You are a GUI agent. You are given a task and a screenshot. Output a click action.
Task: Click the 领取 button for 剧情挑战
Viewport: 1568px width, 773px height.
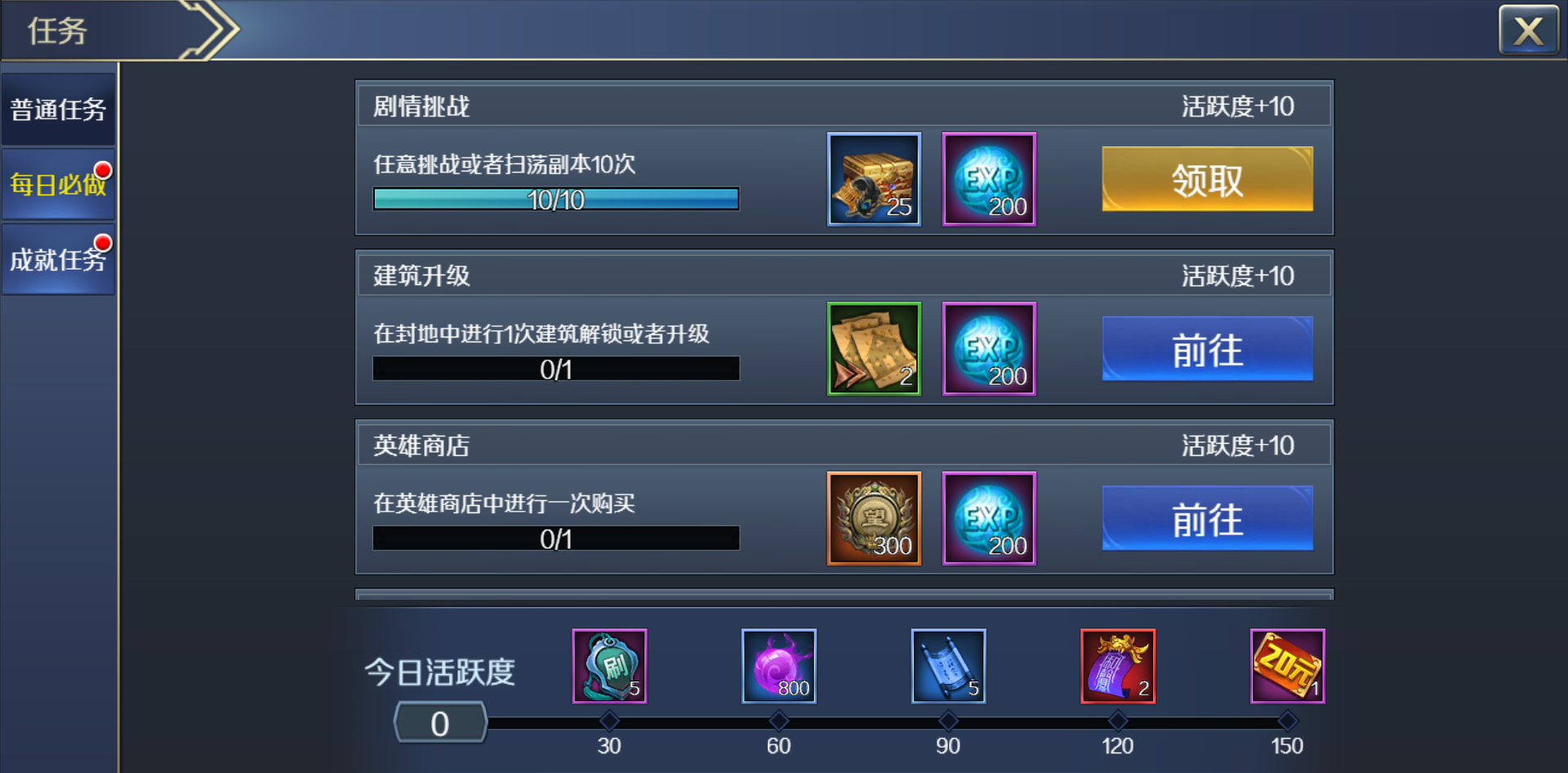[1207, 179]
